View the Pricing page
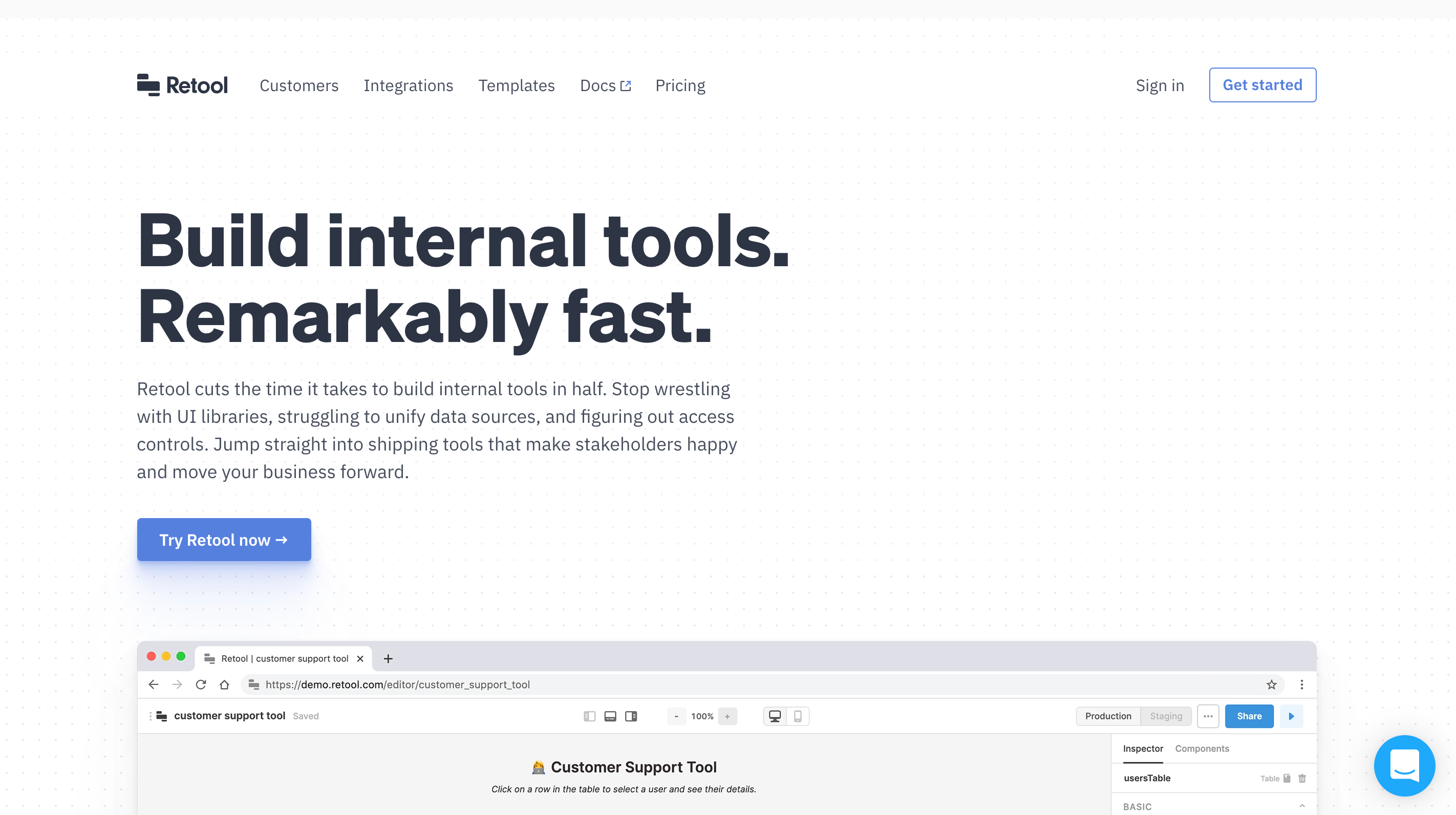Screen dimensions: 1456x815 pos(680,85)
